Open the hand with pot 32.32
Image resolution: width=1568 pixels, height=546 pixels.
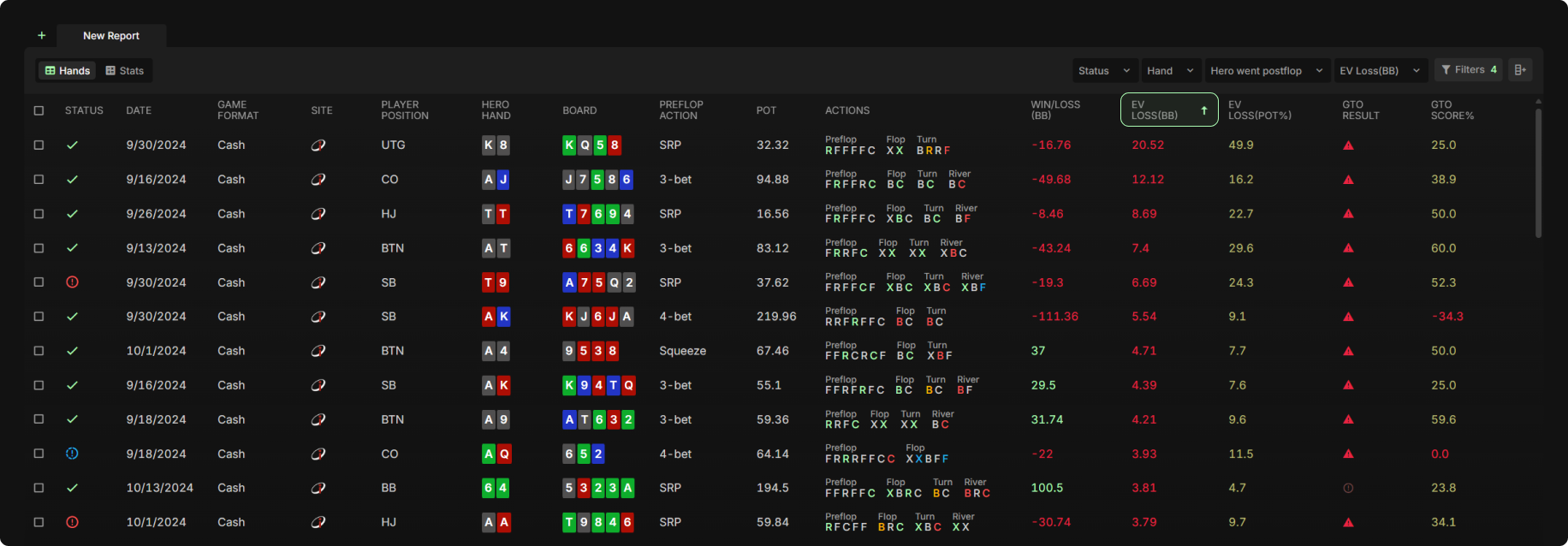tap(773, 145)
